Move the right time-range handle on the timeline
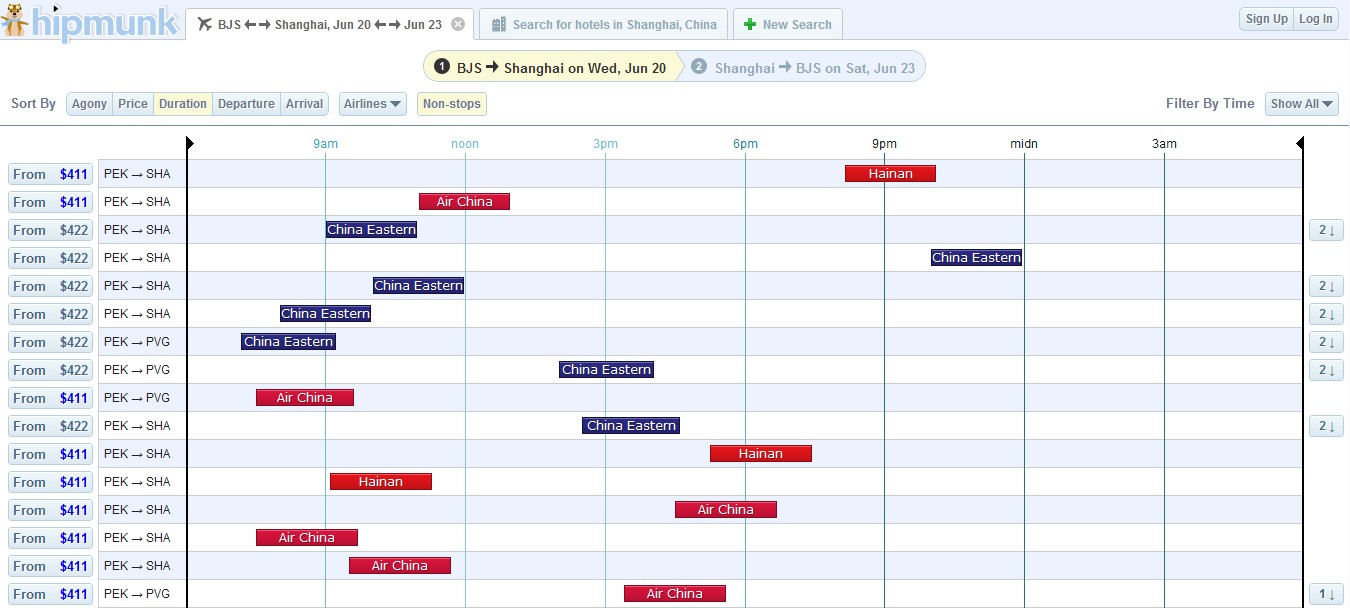Screen dimensions: 1350x608 [1300, 144]
